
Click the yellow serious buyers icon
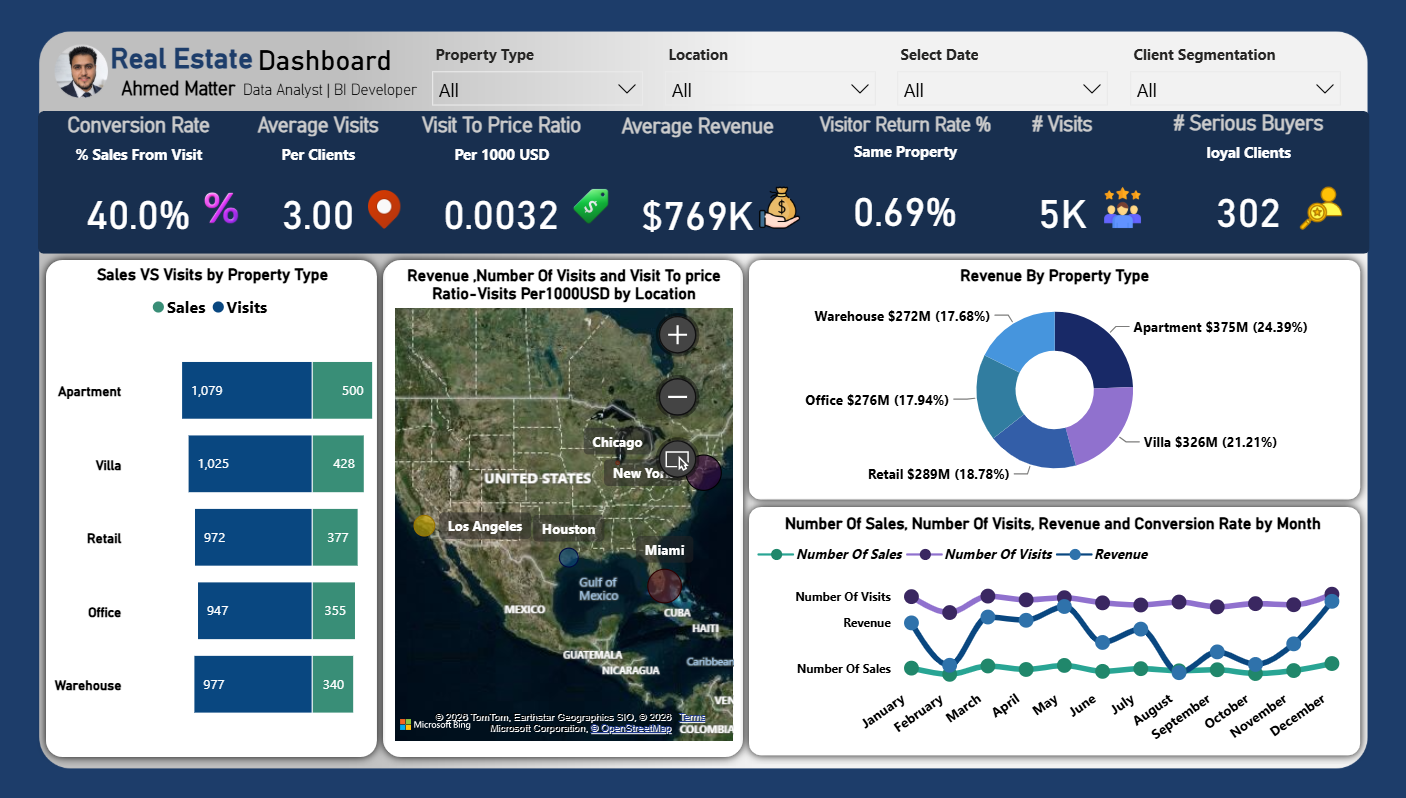point(1320,208)
